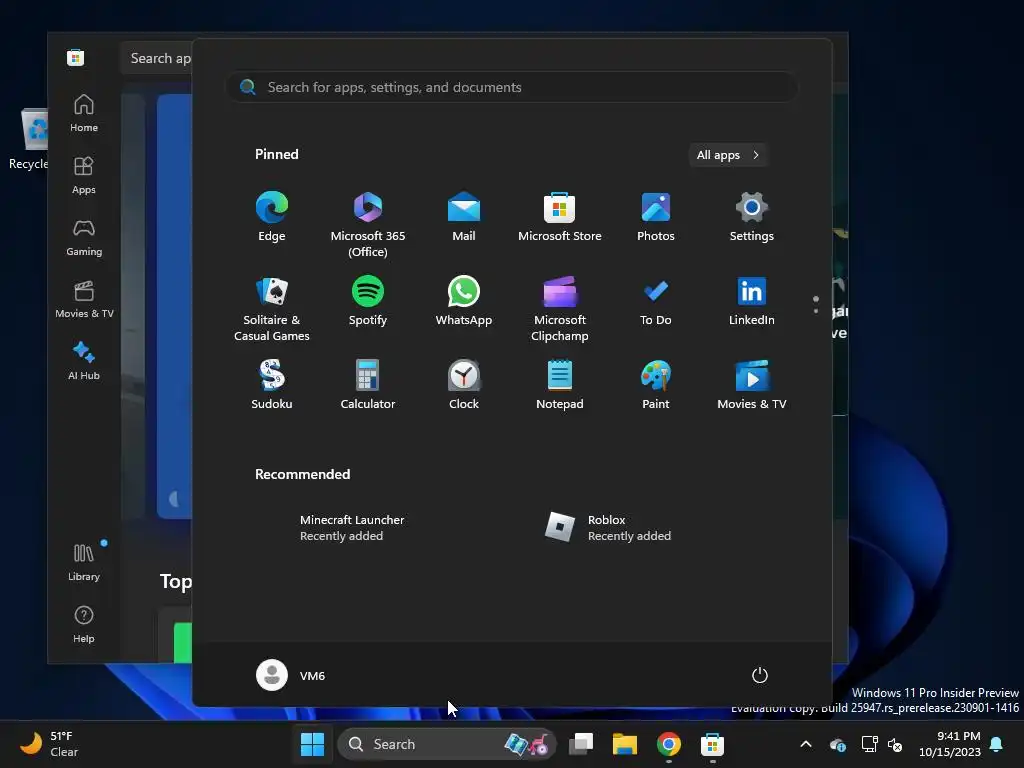Open File Explorer from the taskbar

pos(624,744)
